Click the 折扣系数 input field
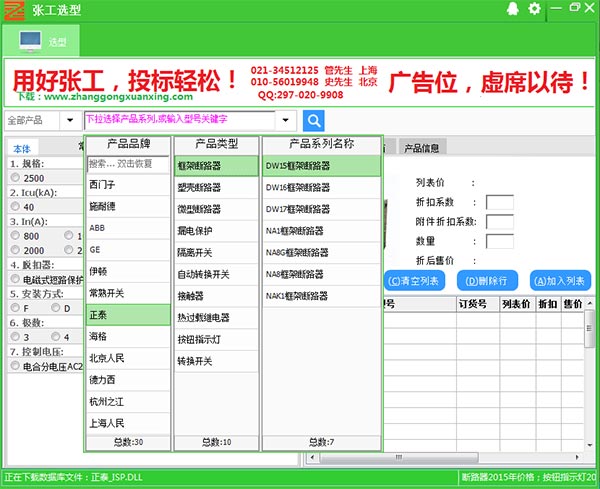600x489 pixels. tap(500, 202)
